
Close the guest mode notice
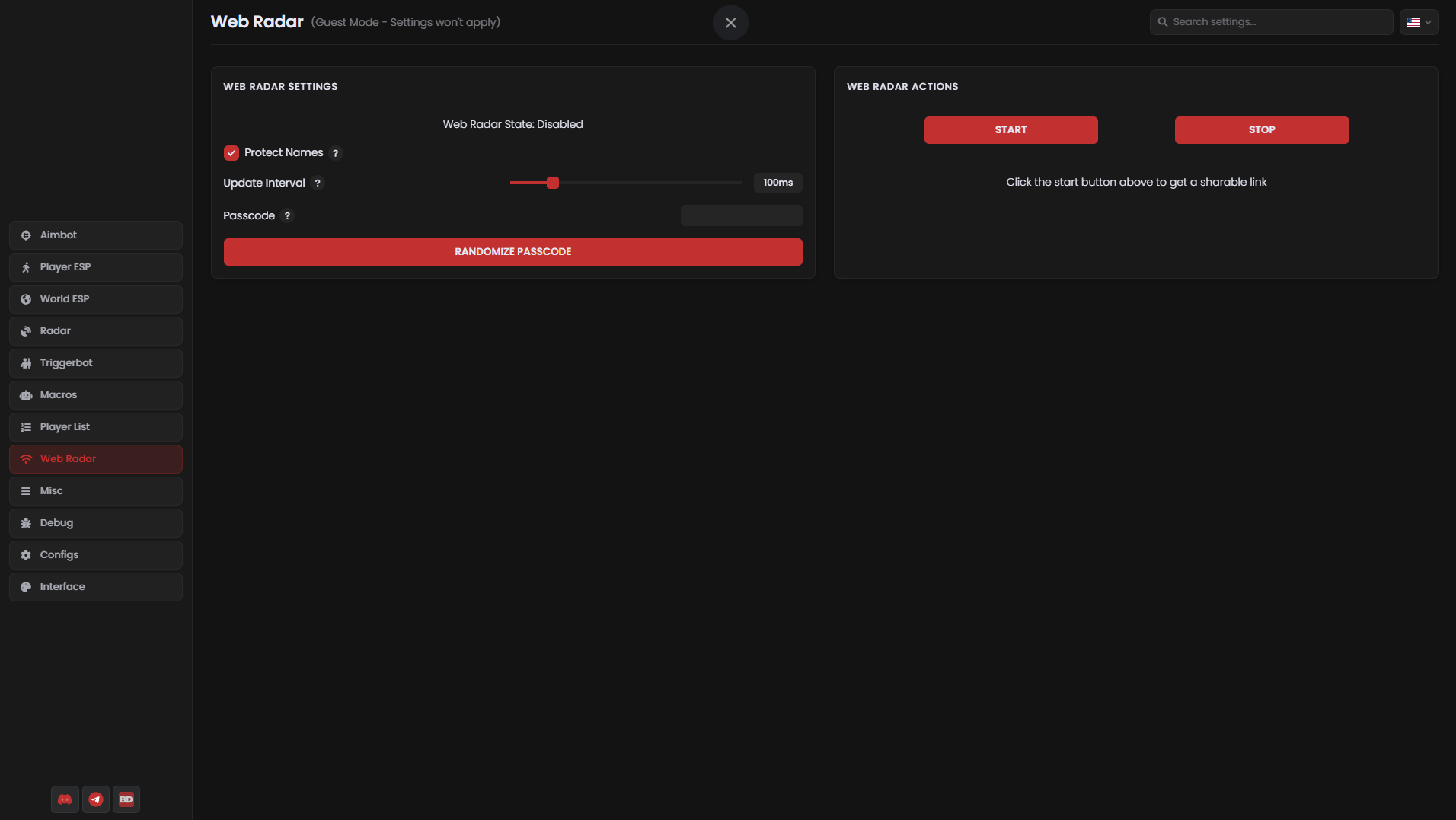tap(730, 23)
